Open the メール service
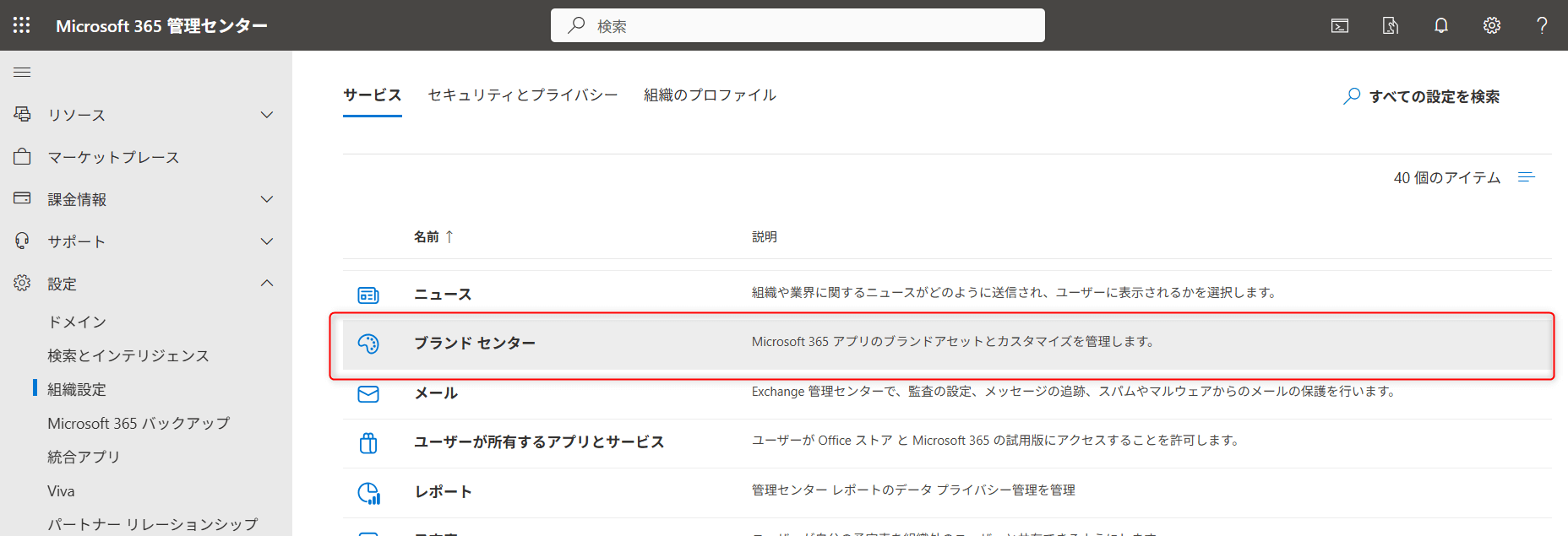The width and height of the screenshot is (1568, 536). pyautogui.click(x=436, y=393)
